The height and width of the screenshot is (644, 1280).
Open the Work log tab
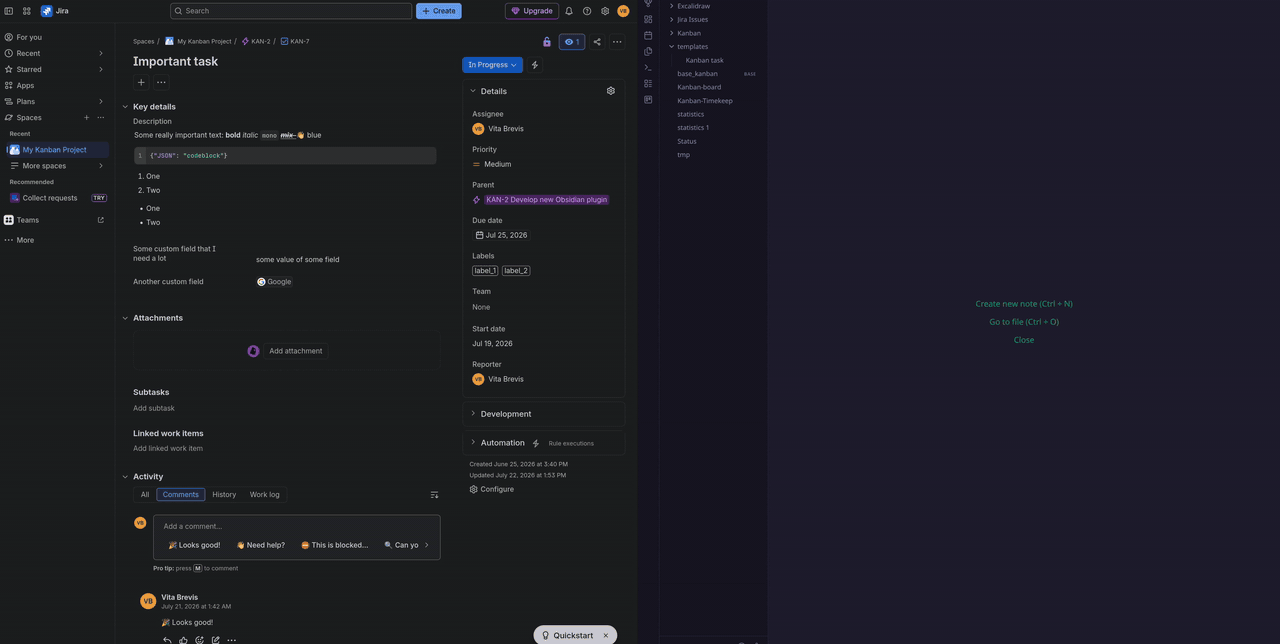pyautogui.click(x=265, y=495)
